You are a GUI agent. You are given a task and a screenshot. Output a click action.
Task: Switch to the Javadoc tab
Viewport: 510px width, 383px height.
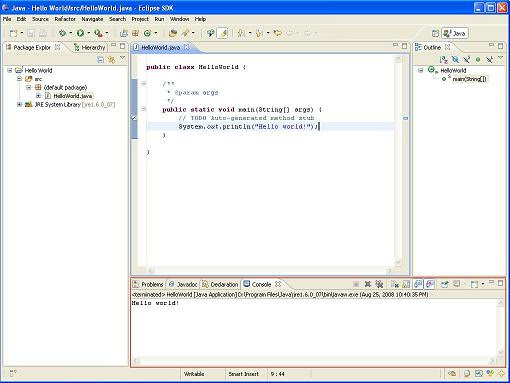183,284
